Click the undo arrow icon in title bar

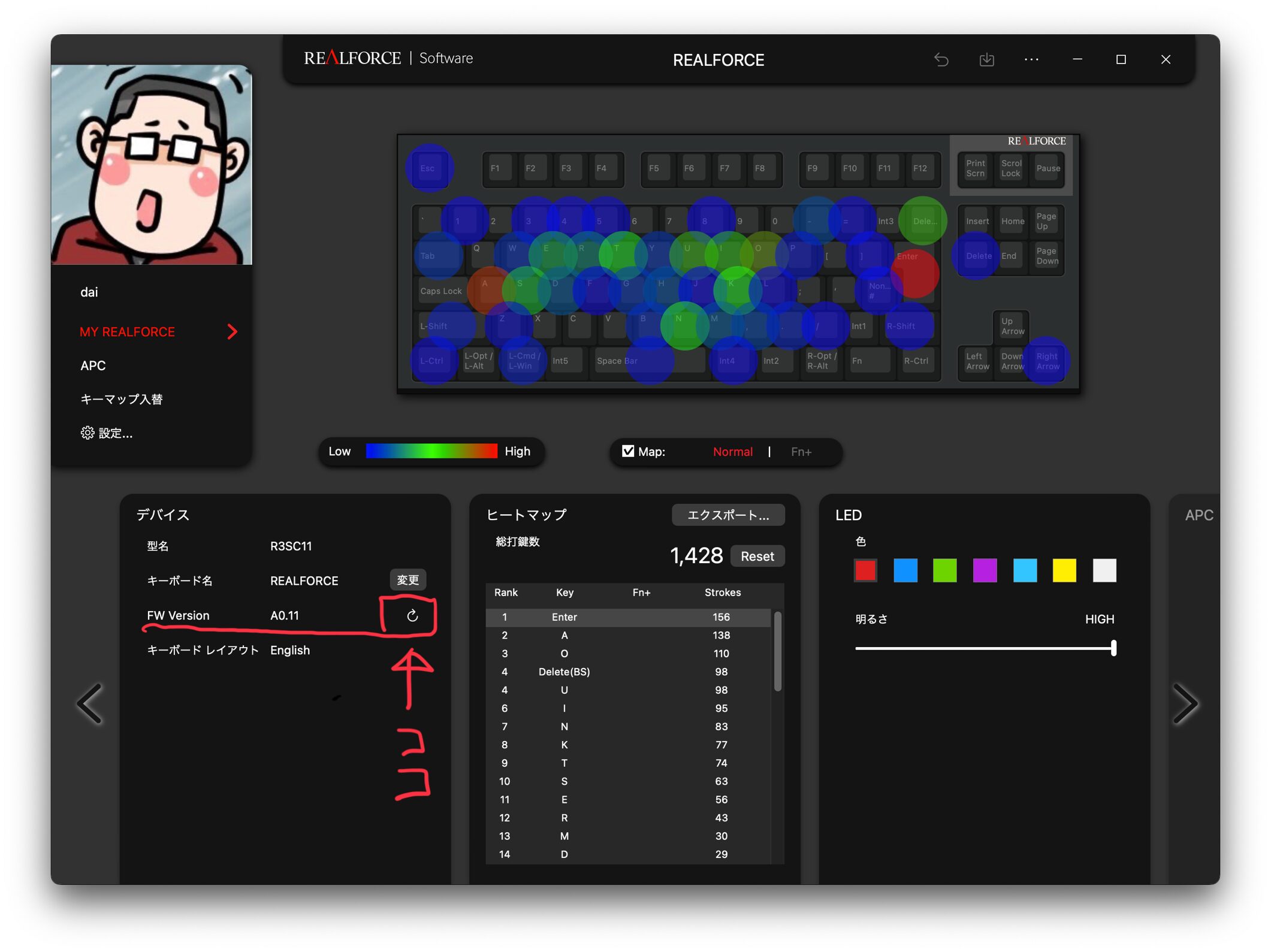pos(941,59)
